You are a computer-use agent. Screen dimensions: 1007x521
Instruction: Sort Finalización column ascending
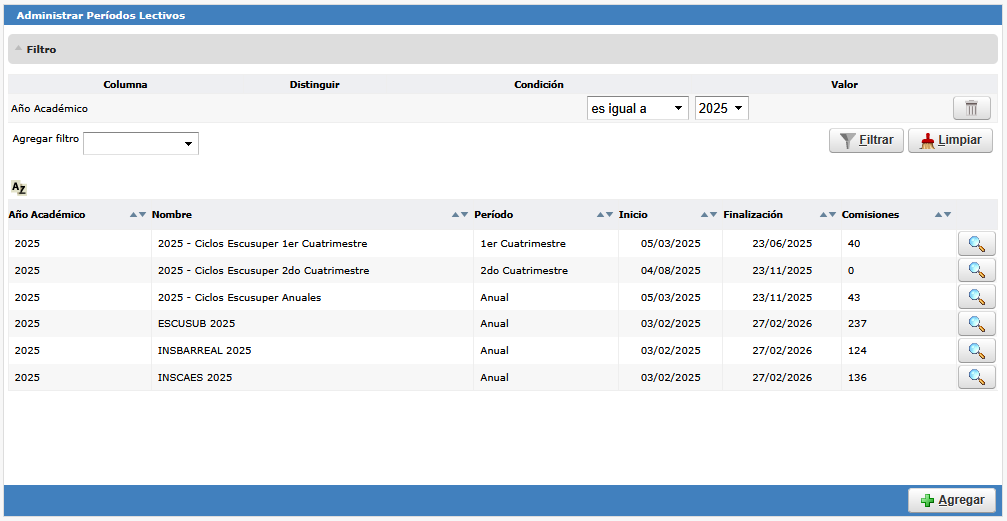click(823, 215)
